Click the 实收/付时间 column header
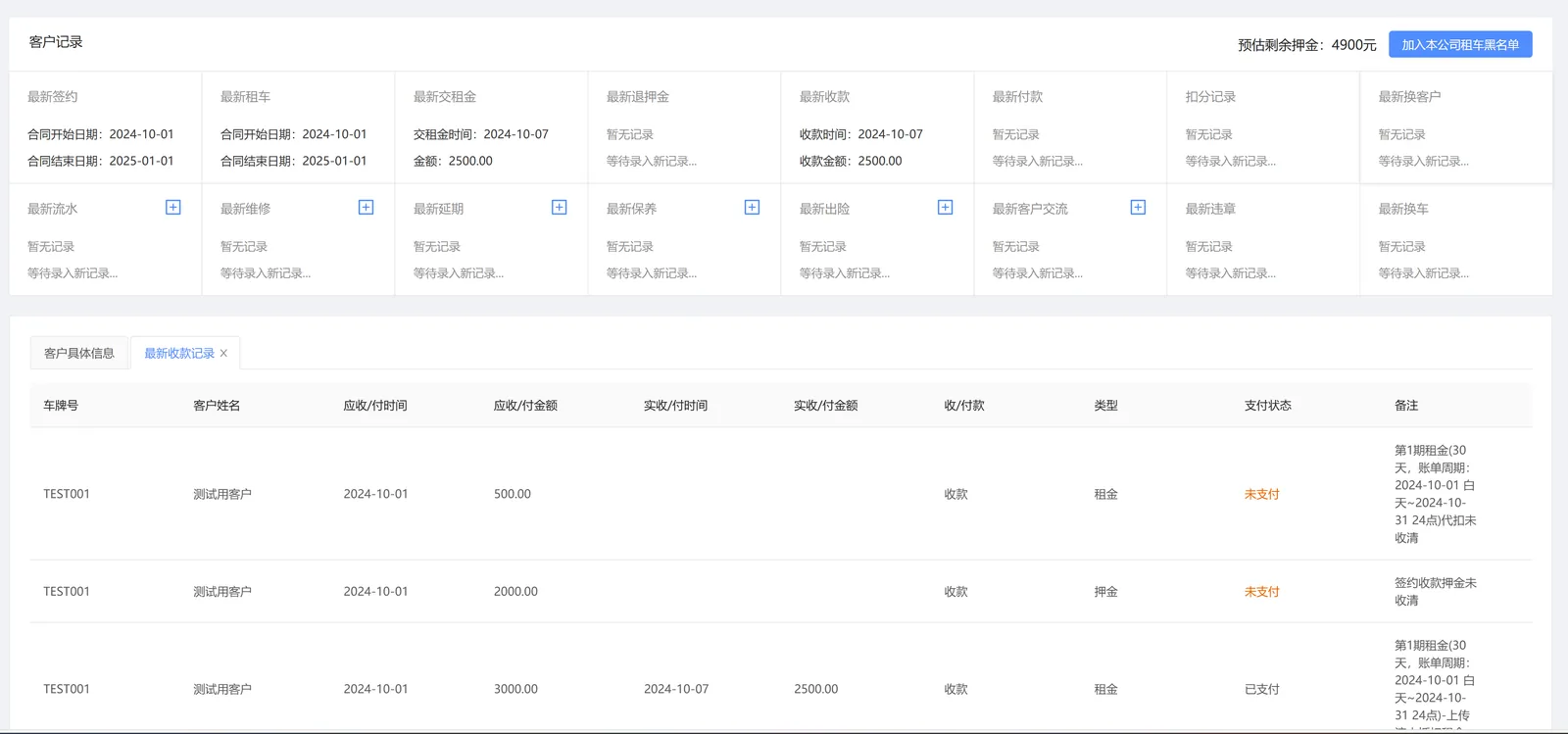Image resolution: width=1568 pixels, height=734 pixels. click(675, 406)
